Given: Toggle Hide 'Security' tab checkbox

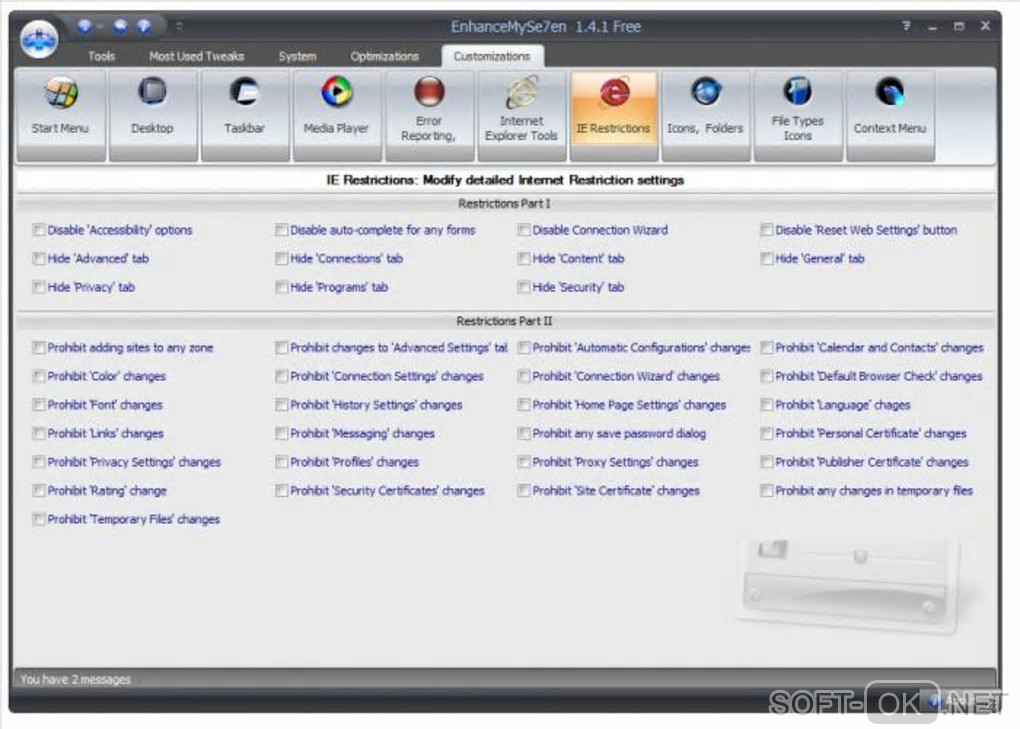Looking at the screenshot, I should click(524, 287).
